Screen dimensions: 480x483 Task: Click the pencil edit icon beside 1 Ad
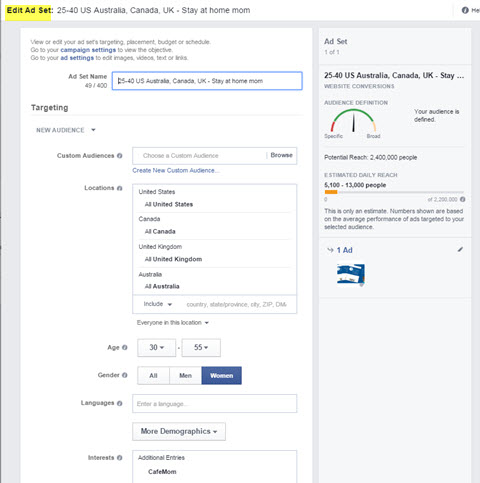pos(460,249)
